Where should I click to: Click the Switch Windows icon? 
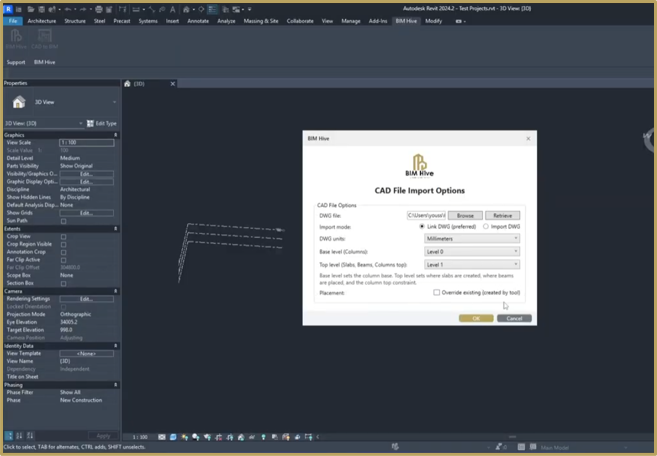point(237,9)
